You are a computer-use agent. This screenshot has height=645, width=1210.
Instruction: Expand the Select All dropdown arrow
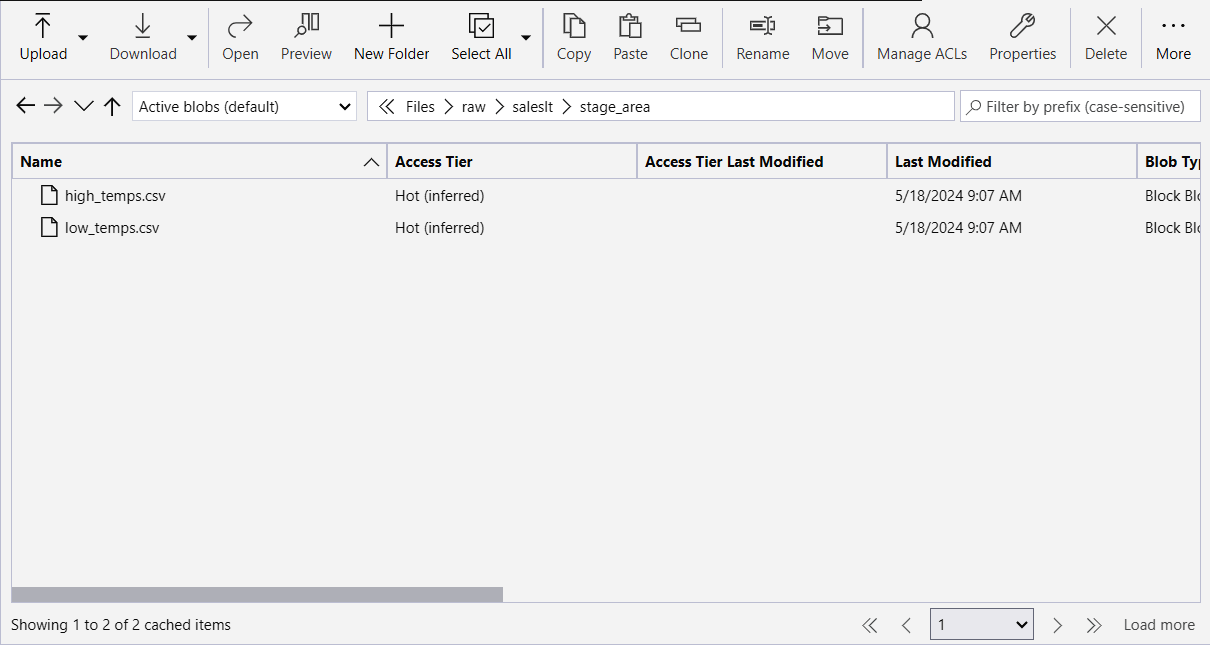526,37
